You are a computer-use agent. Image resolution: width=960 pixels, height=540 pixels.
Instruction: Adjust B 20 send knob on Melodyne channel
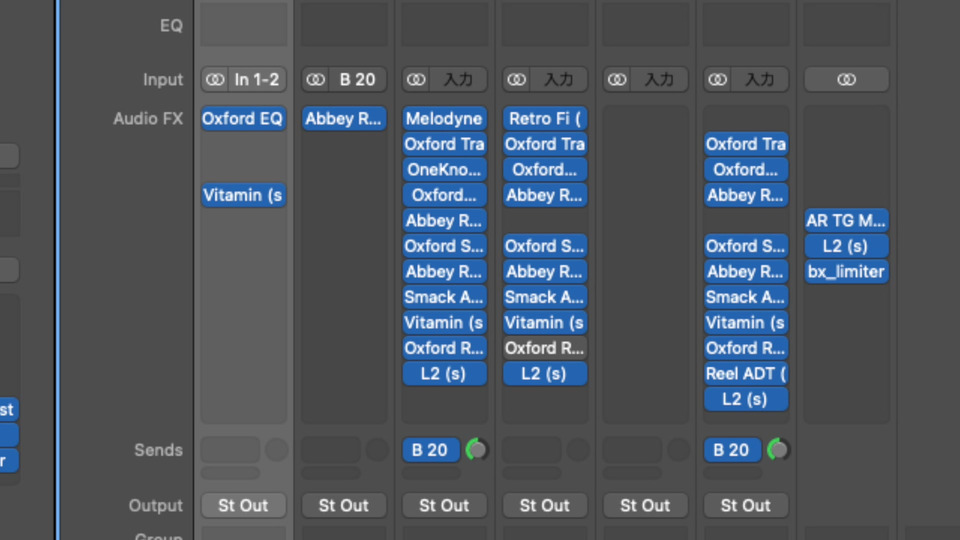(477, 450)
